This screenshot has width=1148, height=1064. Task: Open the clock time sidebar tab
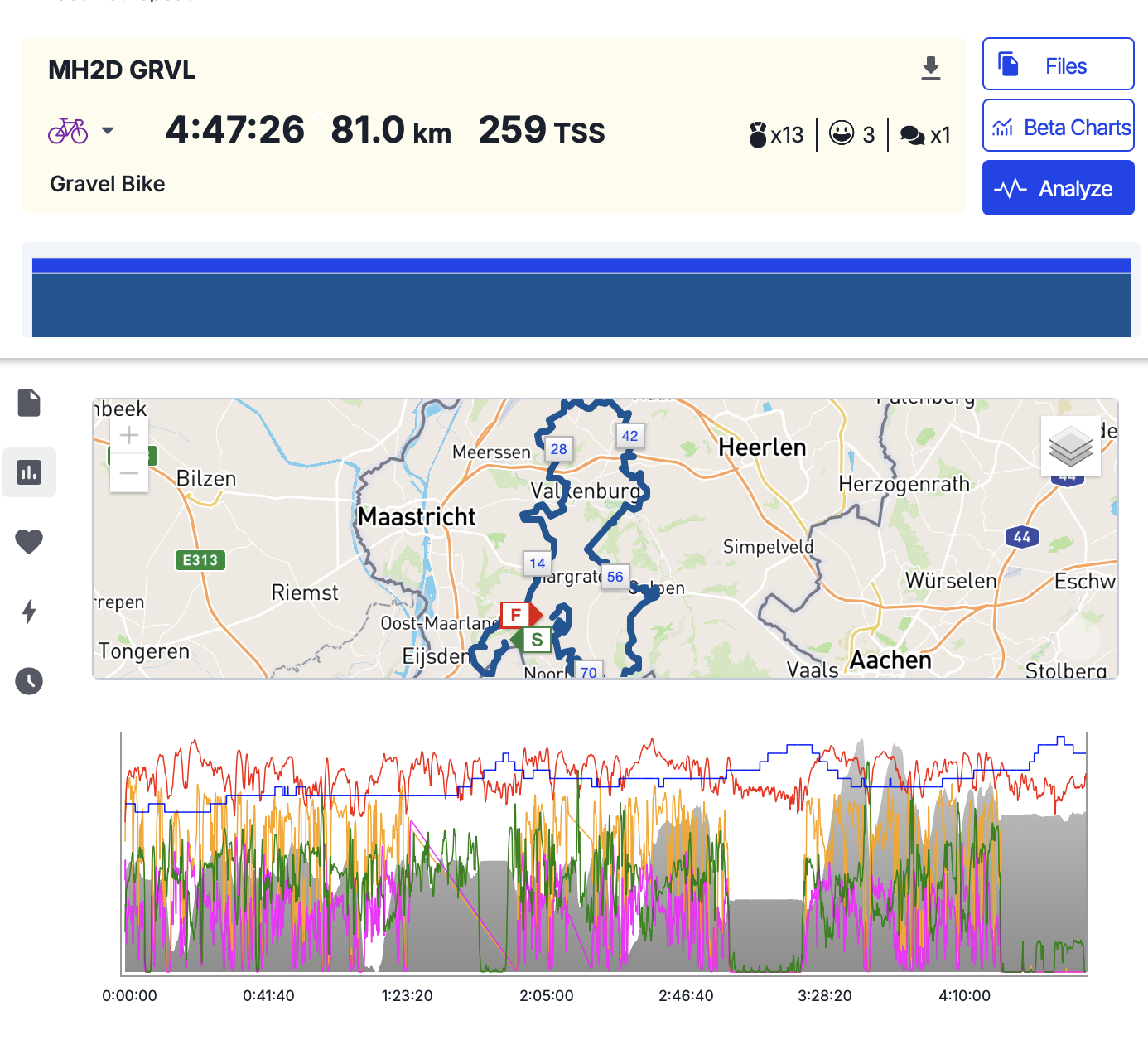[x=29, y=681]
